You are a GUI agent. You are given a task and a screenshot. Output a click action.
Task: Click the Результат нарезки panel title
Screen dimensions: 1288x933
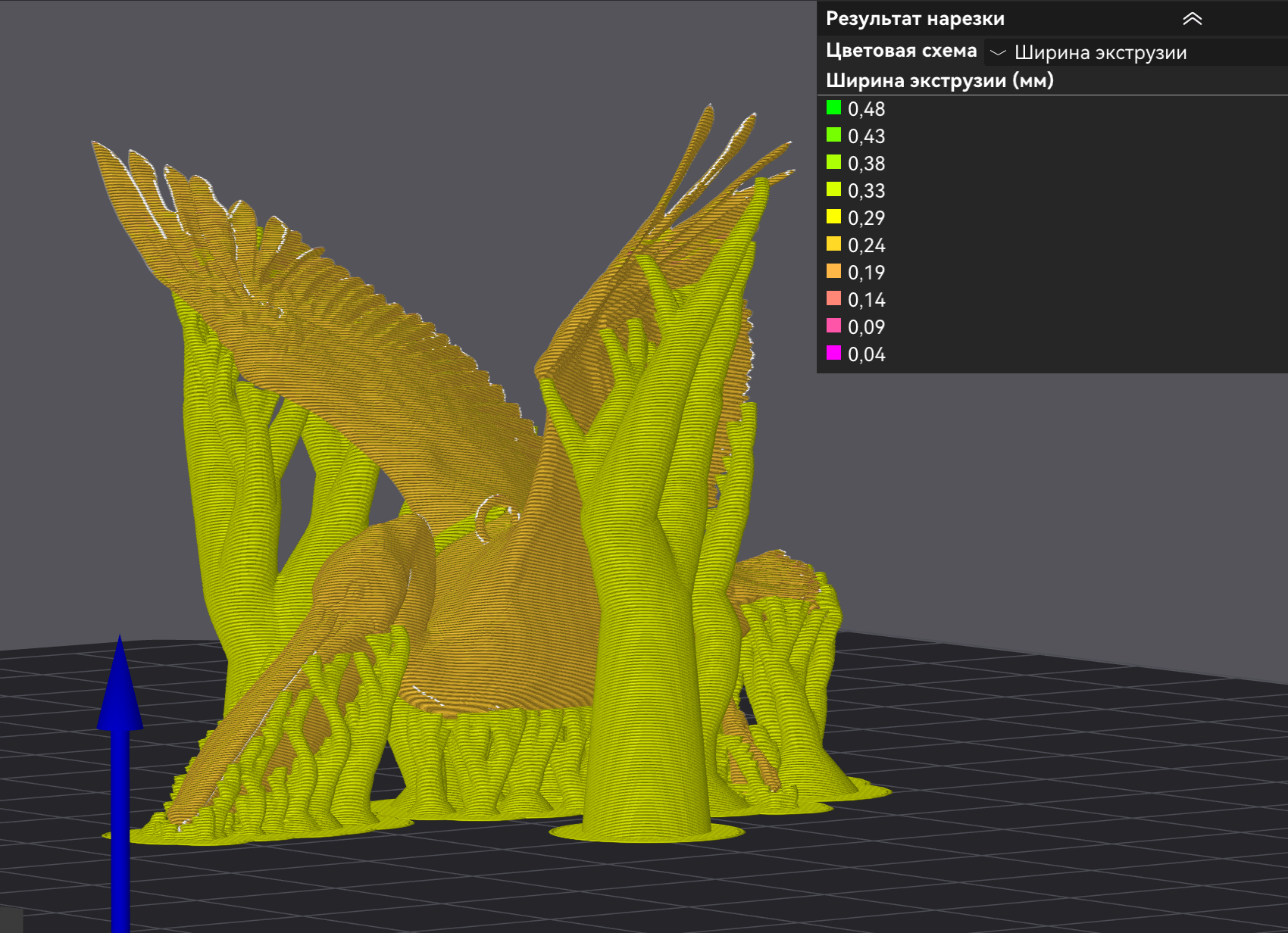click(914, 19)
